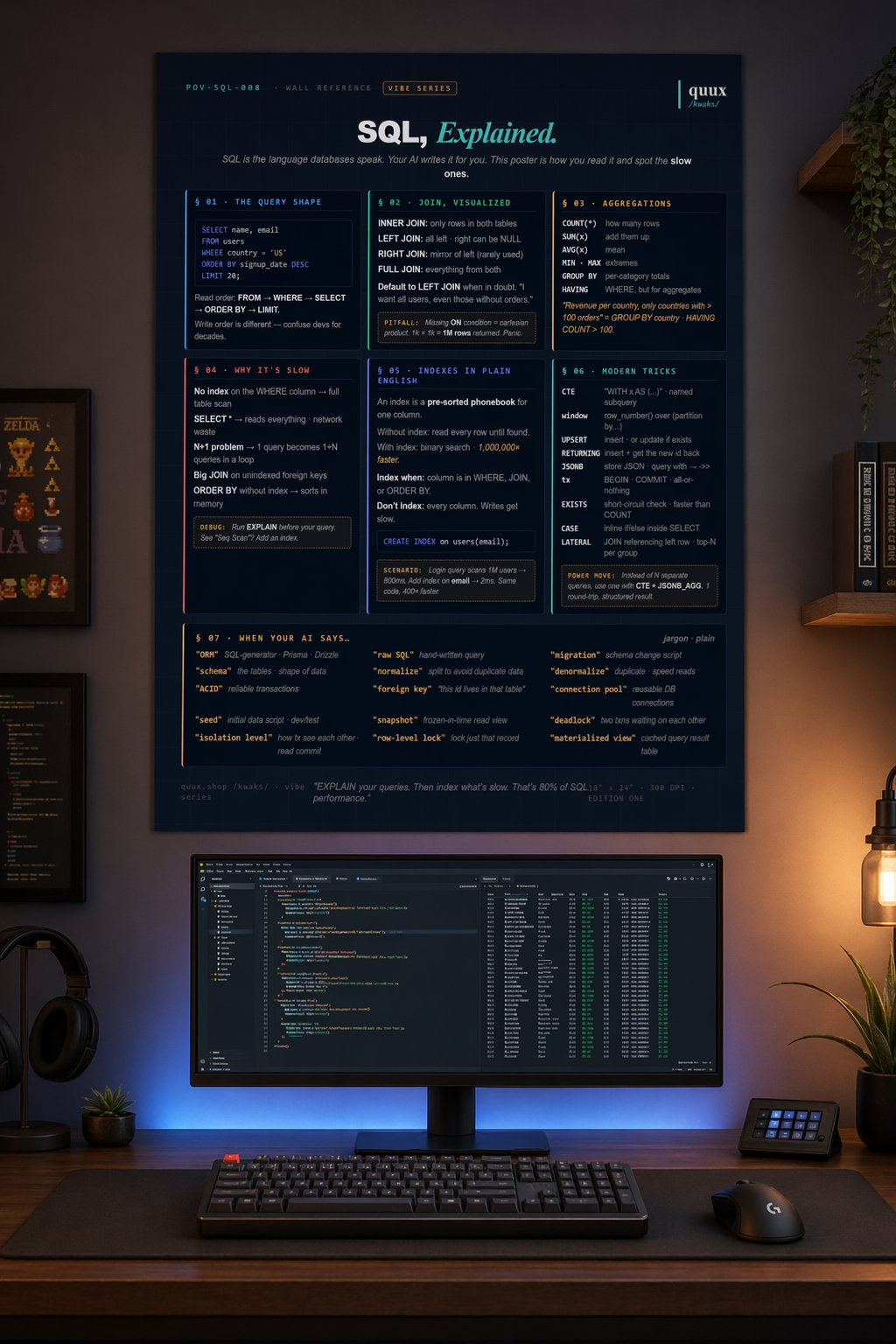Click the 'JSONB' modern trick entry
Screen dimensions: 896x1344
point(636,466)
